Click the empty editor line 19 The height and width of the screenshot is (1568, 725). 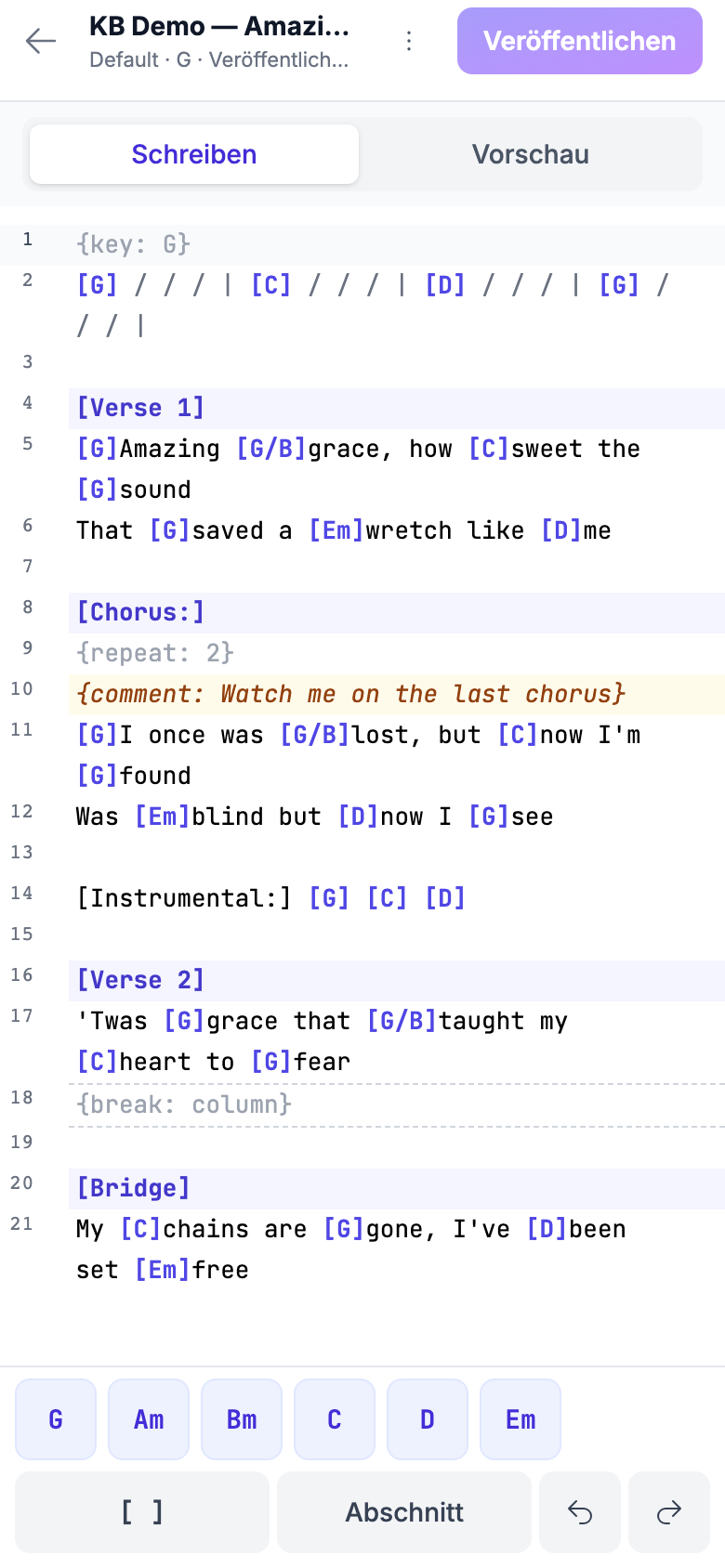click(397, 1147)
